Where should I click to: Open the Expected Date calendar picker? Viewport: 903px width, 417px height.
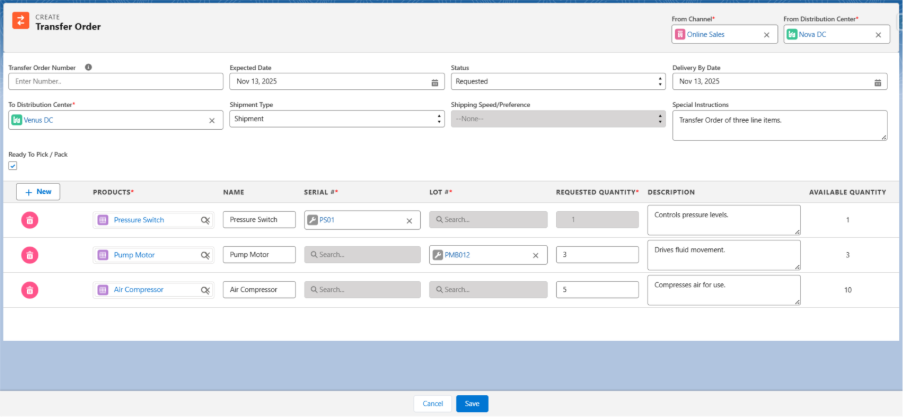pos(435,82)
